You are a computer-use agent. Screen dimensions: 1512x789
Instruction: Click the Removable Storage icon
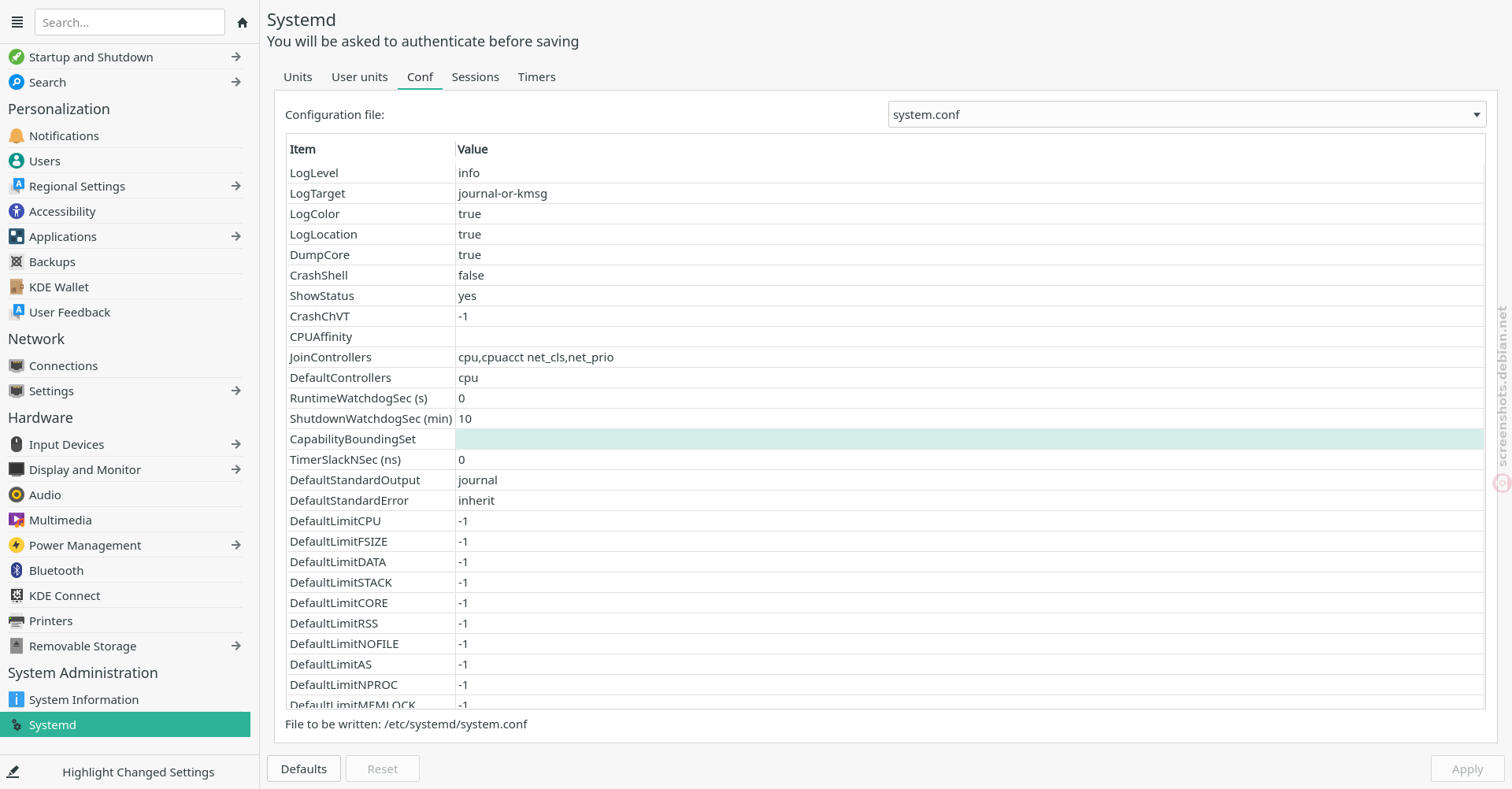point(17,646)
